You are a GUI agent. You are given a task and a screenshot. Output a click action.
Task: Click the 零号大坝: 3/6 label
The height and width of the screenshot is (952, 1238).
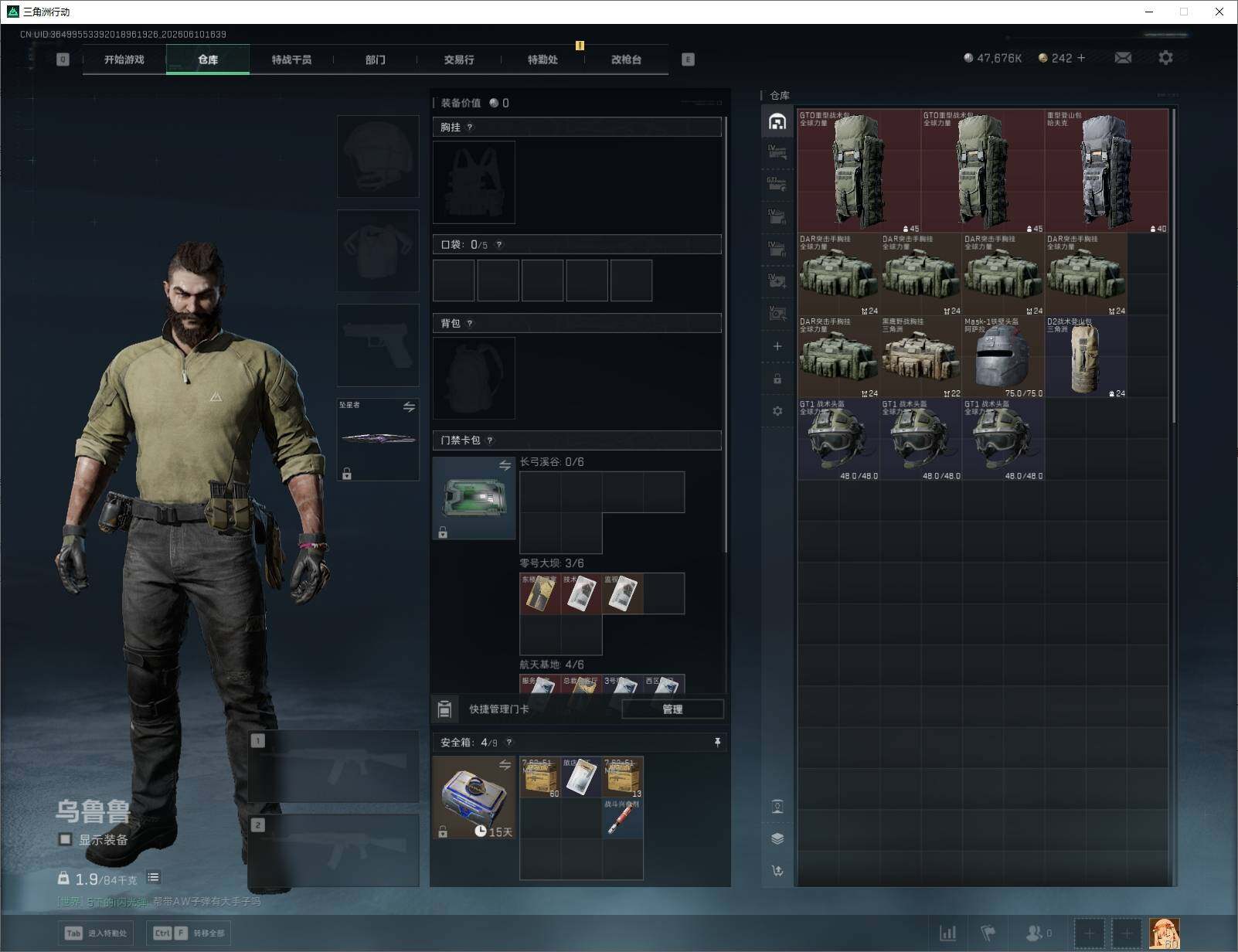552,563
